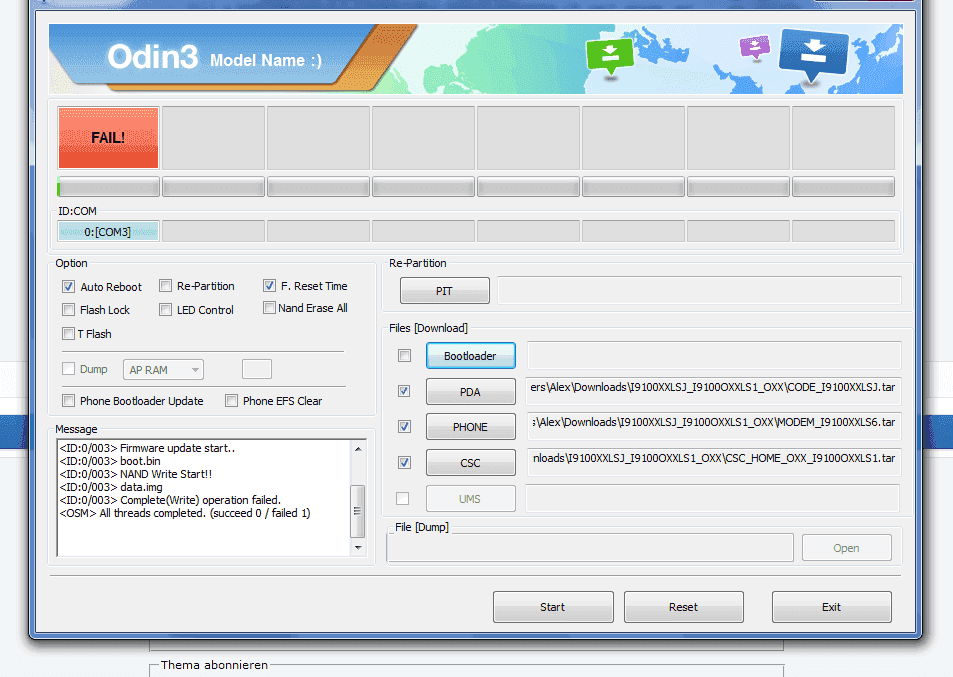
Task: Click the PIT file path field
Action: click(x=699, y=290)
